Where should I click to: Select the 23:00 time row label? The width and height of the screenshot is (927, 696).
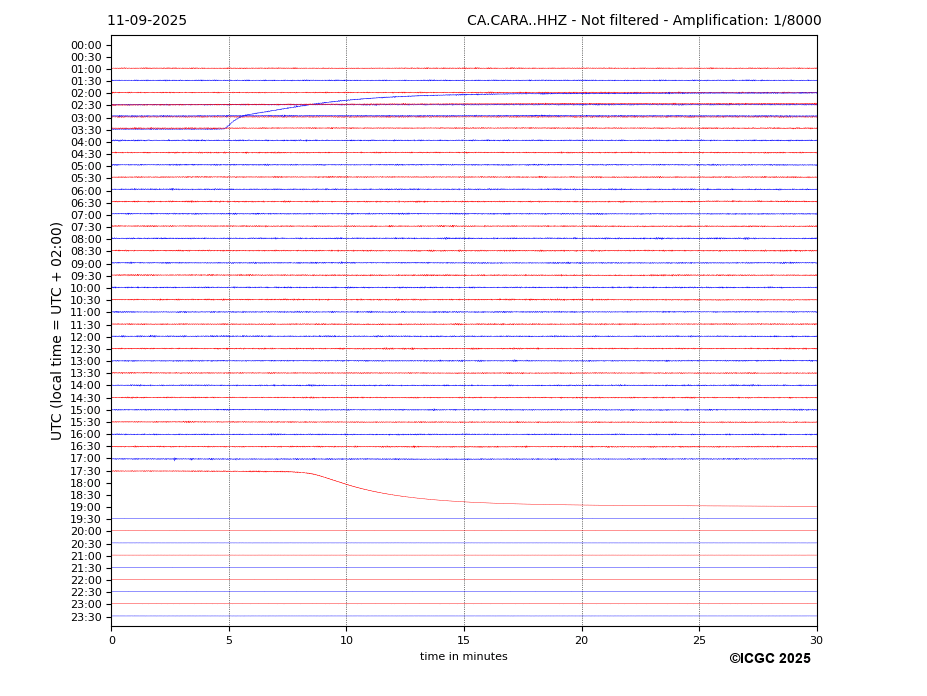click(86, 604)
